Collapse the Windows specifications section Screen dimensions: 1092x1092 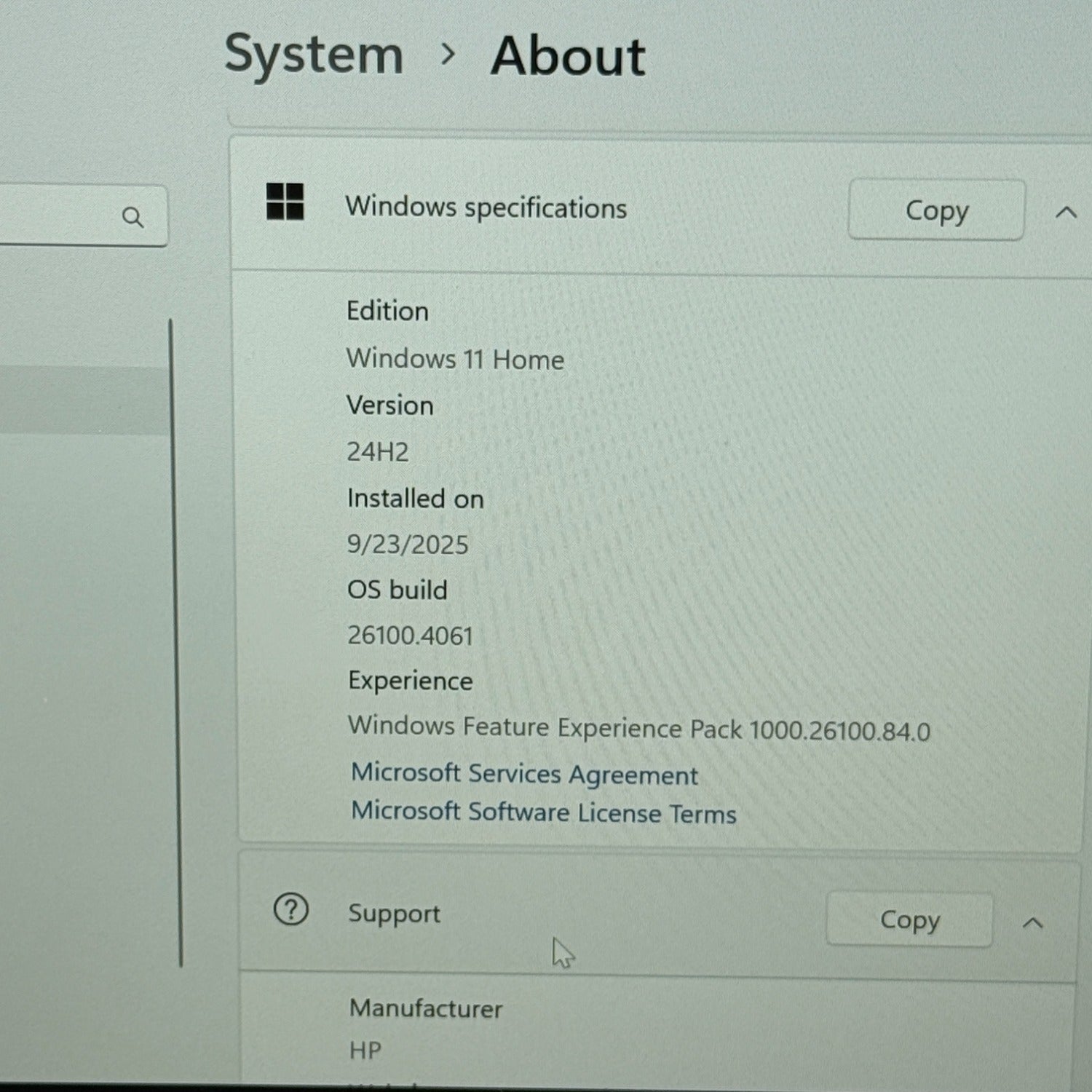click(x=1066, y=212)
